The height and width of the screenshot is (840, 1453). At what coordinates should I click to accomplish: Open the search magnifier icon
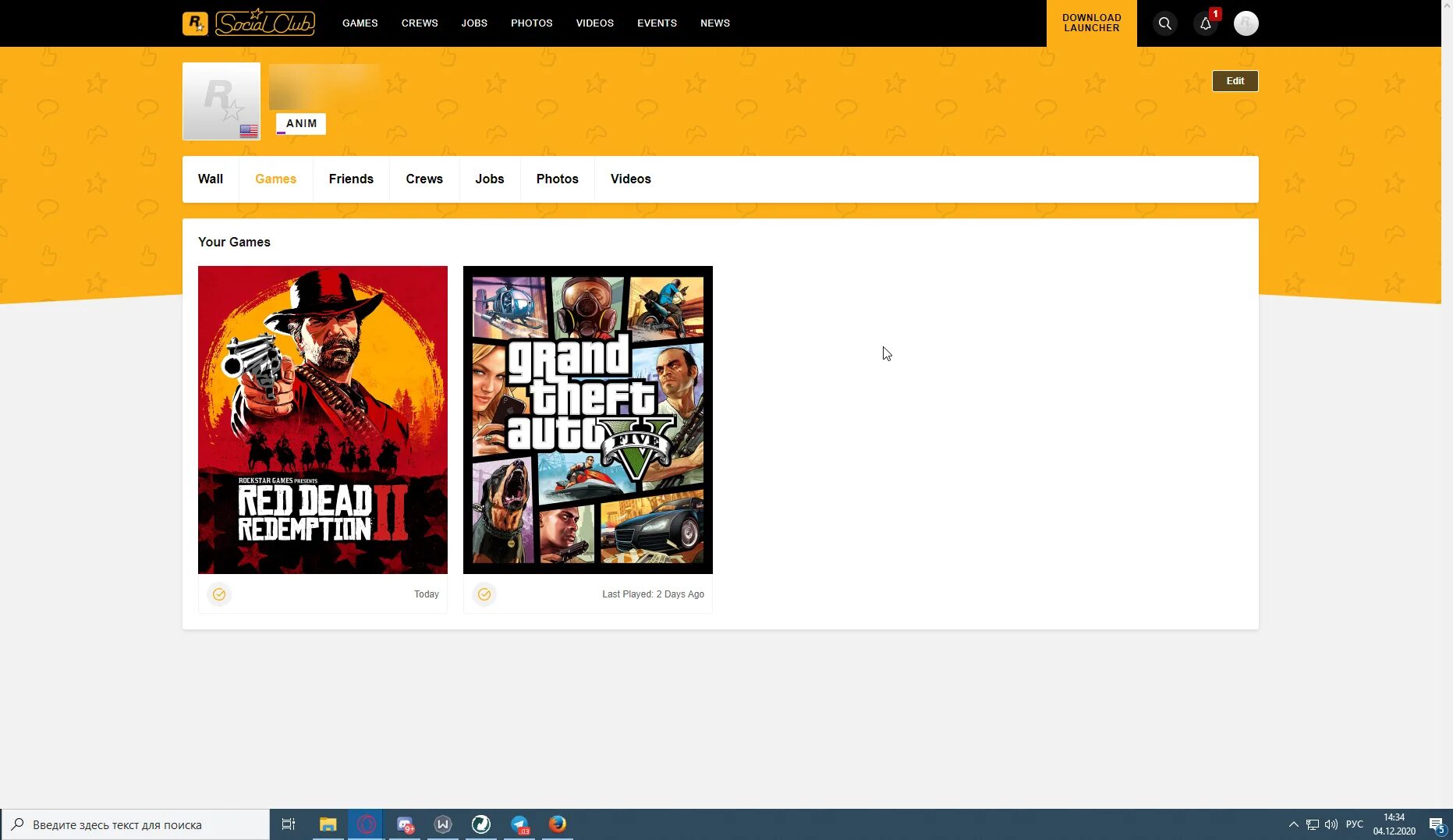[x=1165, y=23]
